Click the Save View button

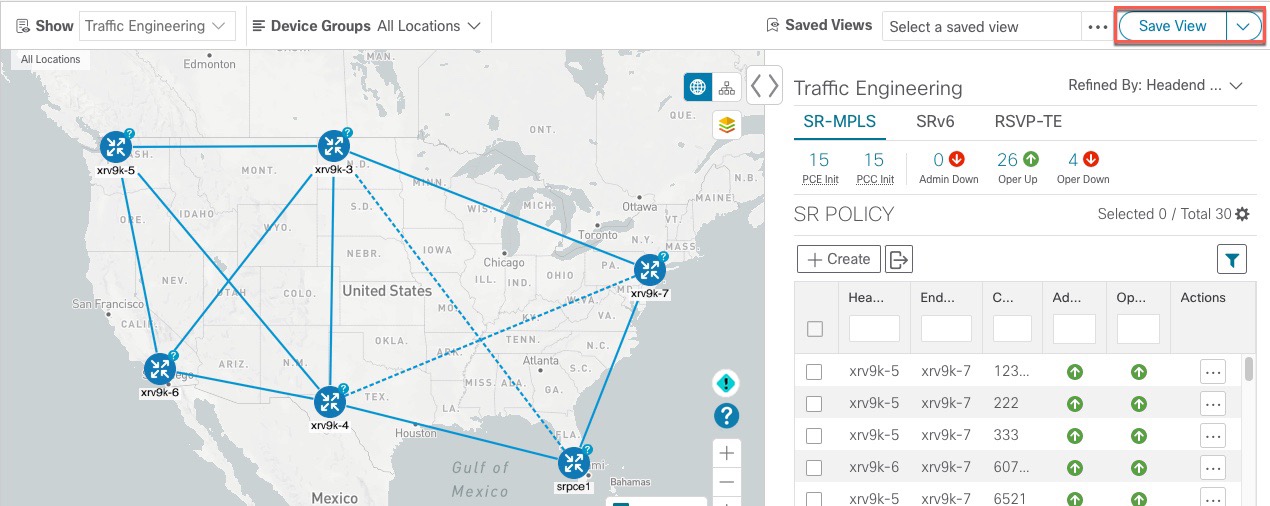[1172, 26]
